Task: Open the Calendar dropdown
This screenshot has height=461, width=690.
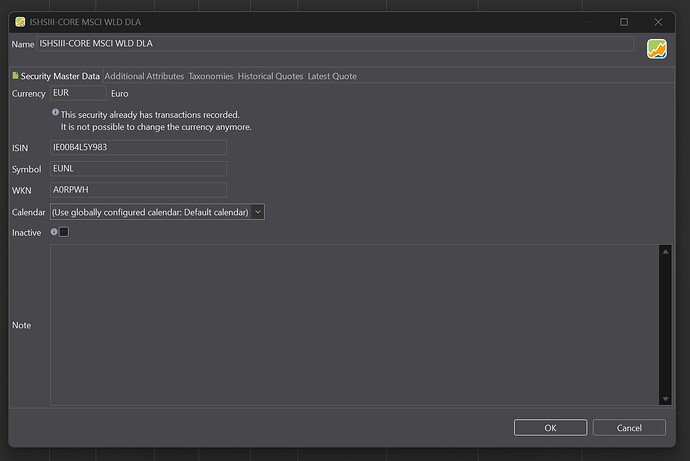Action: (157, 212)
